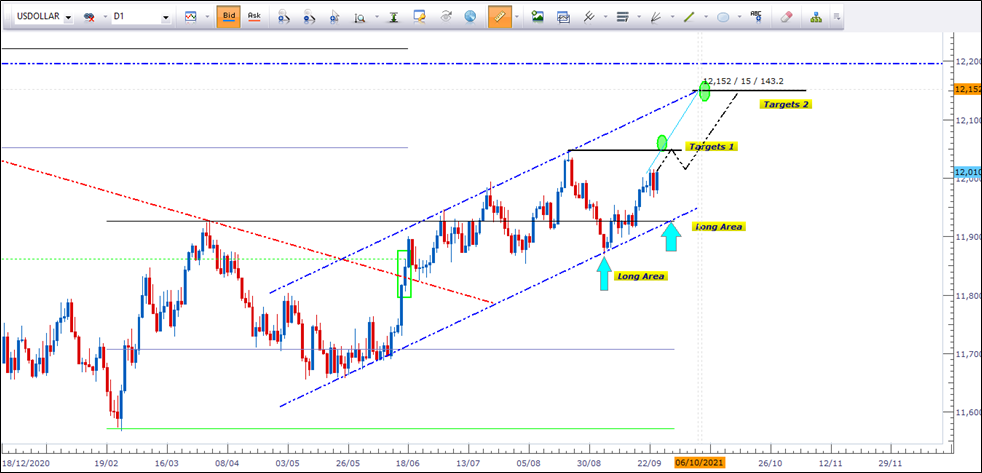Viewport: 982px width, 473px height.
Task: Click the eraser tool icon
Action: click(x=785, y=17)
